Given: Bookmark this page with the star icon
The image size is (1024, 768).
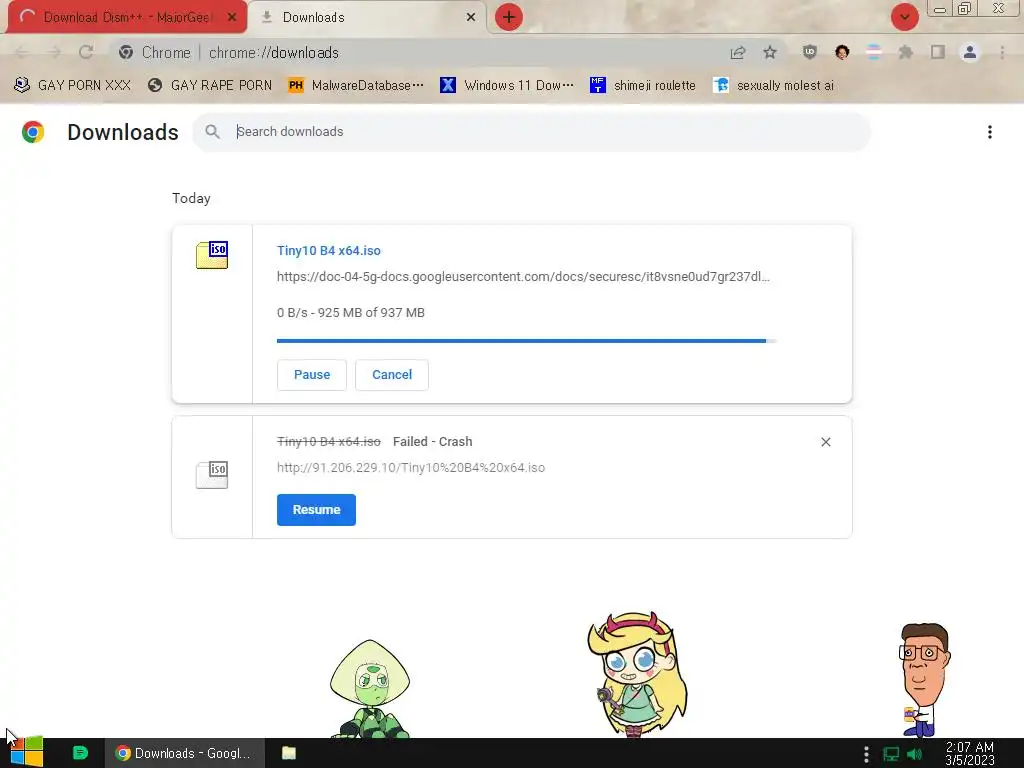Looking at the screenshot, I should pos(770,52).
